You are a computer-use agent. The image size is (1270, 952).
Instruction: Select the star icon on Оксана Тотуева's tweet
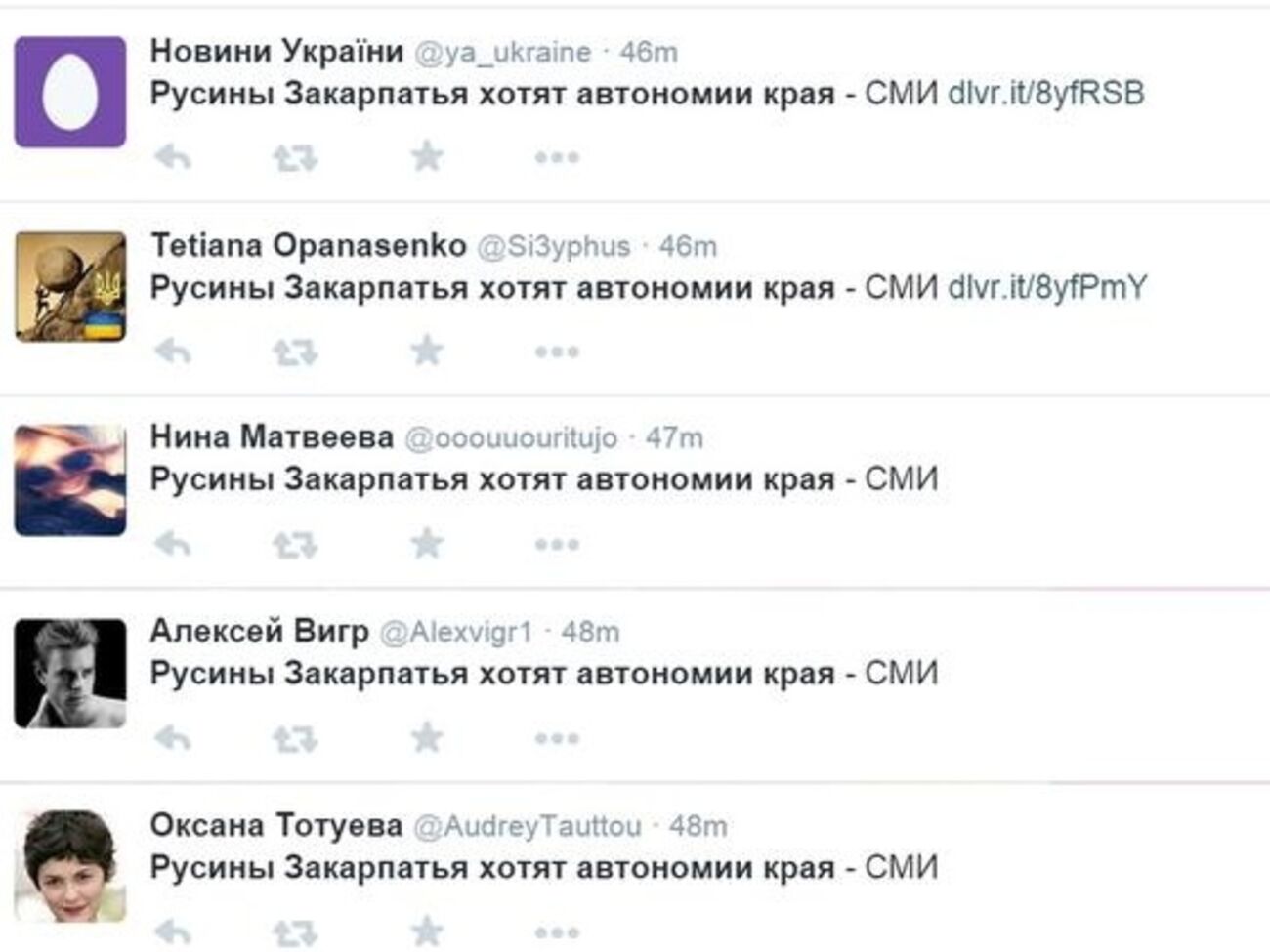coord(425,929)
